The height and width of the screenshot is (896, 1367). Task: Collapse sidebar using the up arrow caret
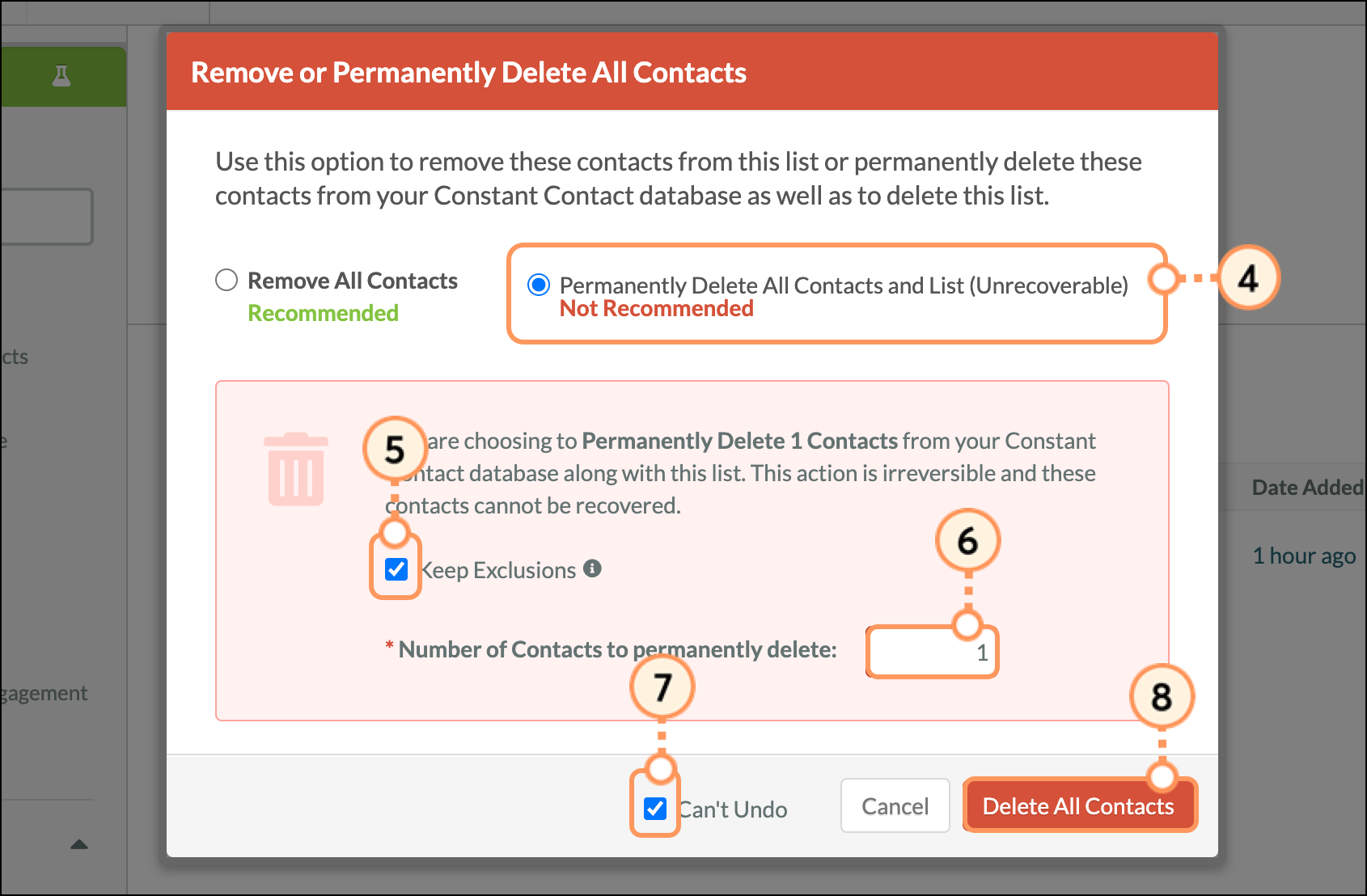79,844
